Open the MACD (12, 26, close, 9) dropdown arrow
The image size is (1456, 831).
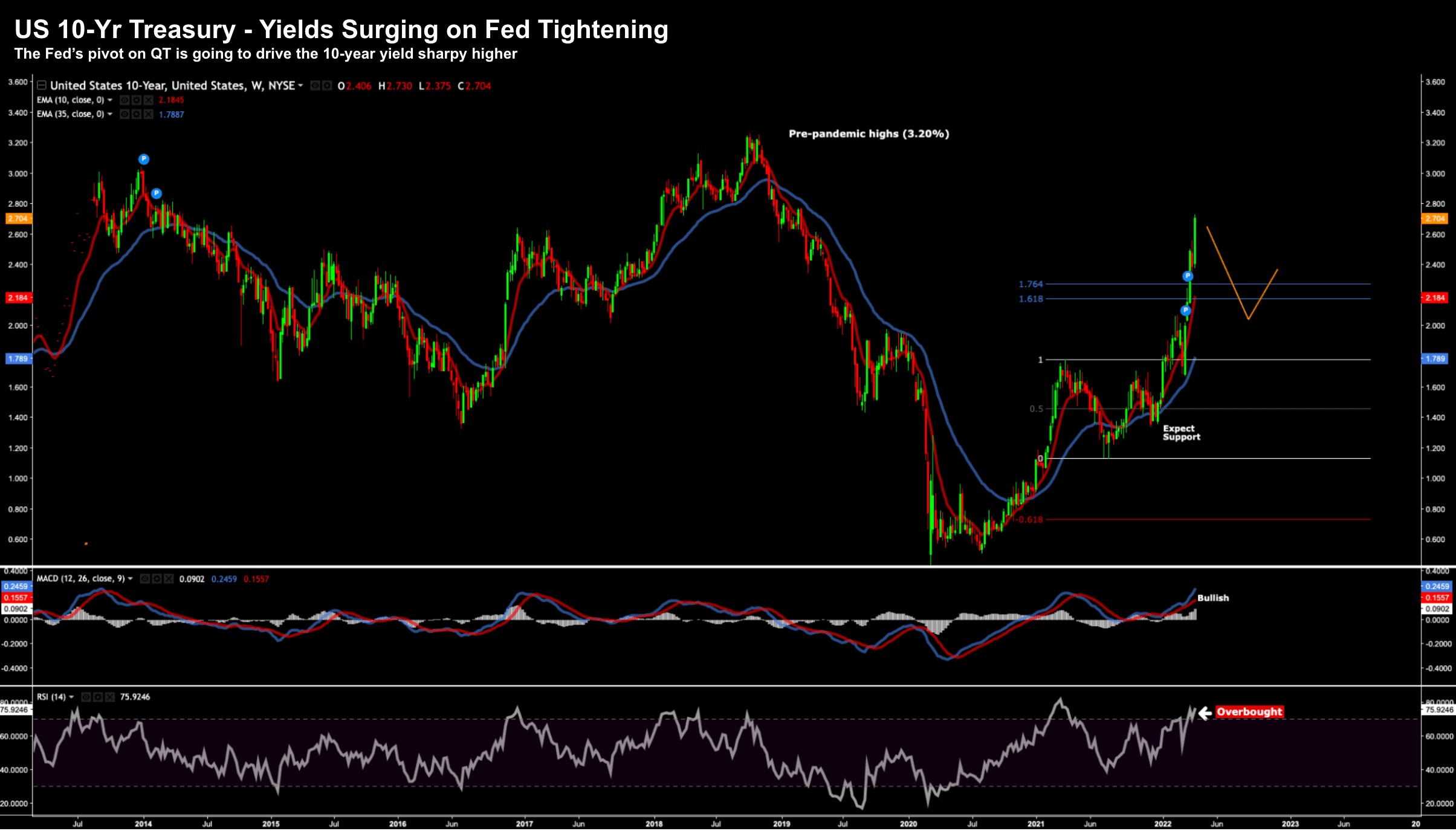pos(130,579)
